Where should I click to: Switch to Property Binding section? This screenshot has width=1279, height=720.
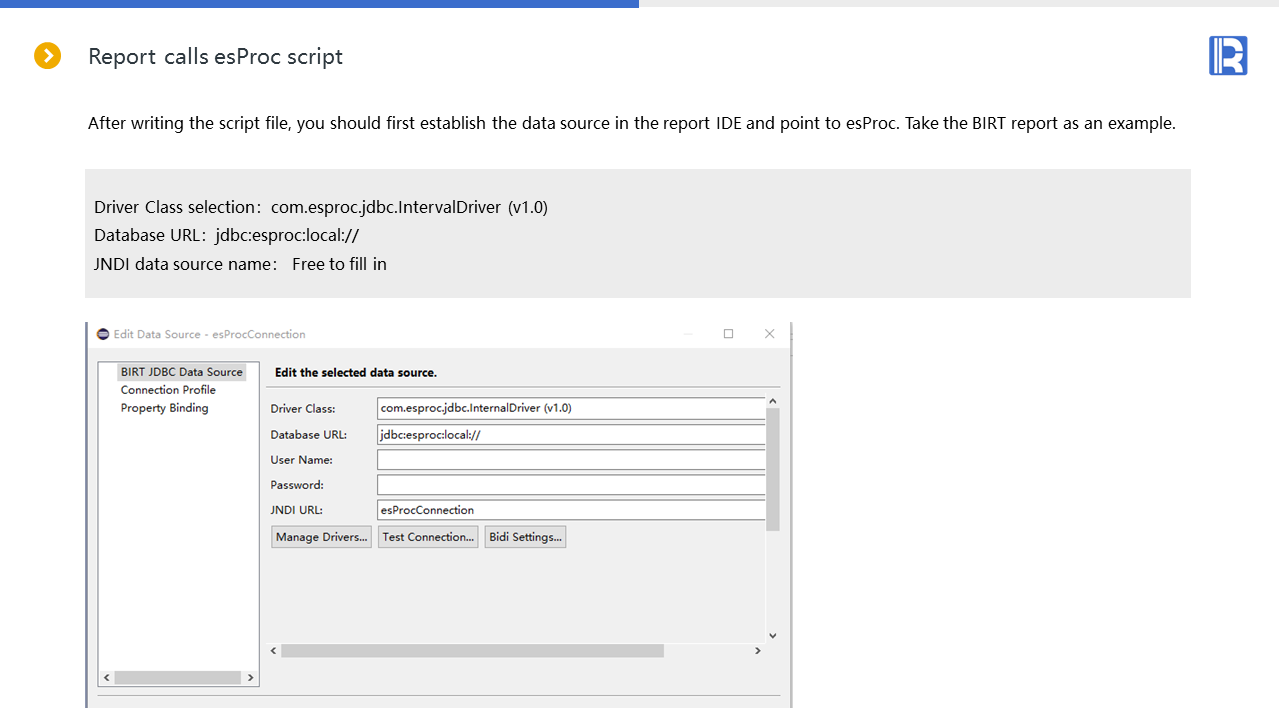click(164, 408)
